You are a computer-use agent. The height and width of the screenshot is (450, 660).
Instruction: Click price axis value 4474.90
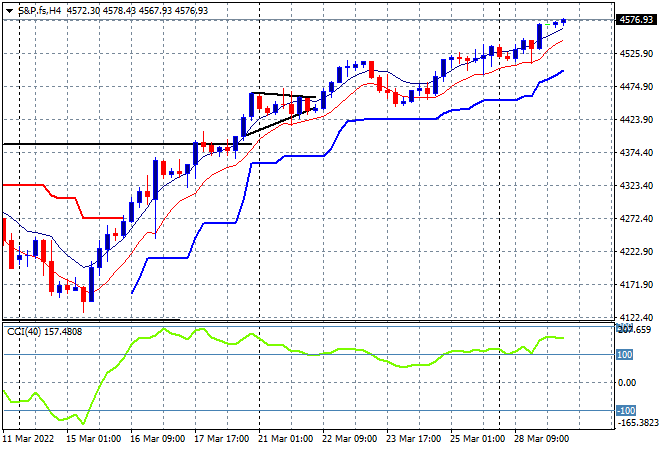636,86
